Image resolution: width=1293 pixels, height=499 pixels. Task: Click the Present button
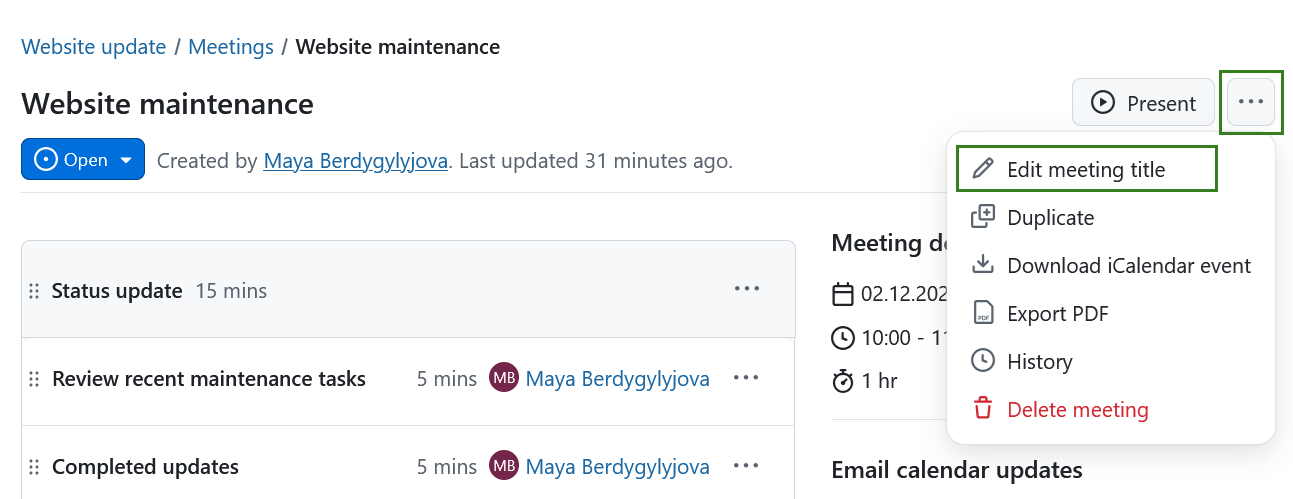click(1143, 103)
